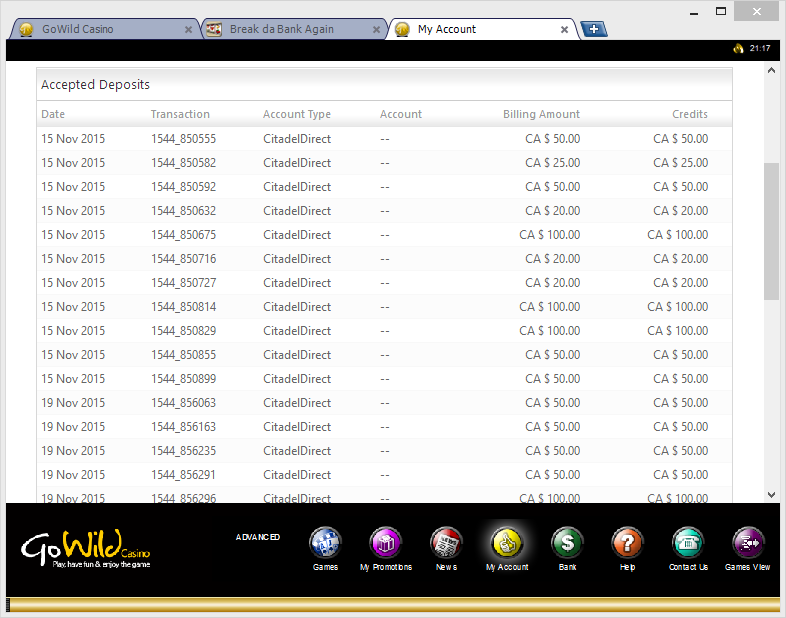Minimize the casino window
Viewport: 786px width, 618px height.
click(694, 12)
